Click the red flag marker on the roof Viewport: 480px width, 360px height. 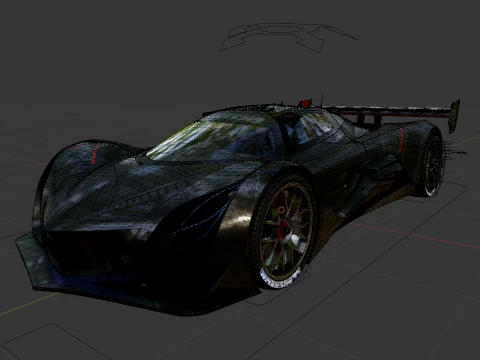[305, 102]
